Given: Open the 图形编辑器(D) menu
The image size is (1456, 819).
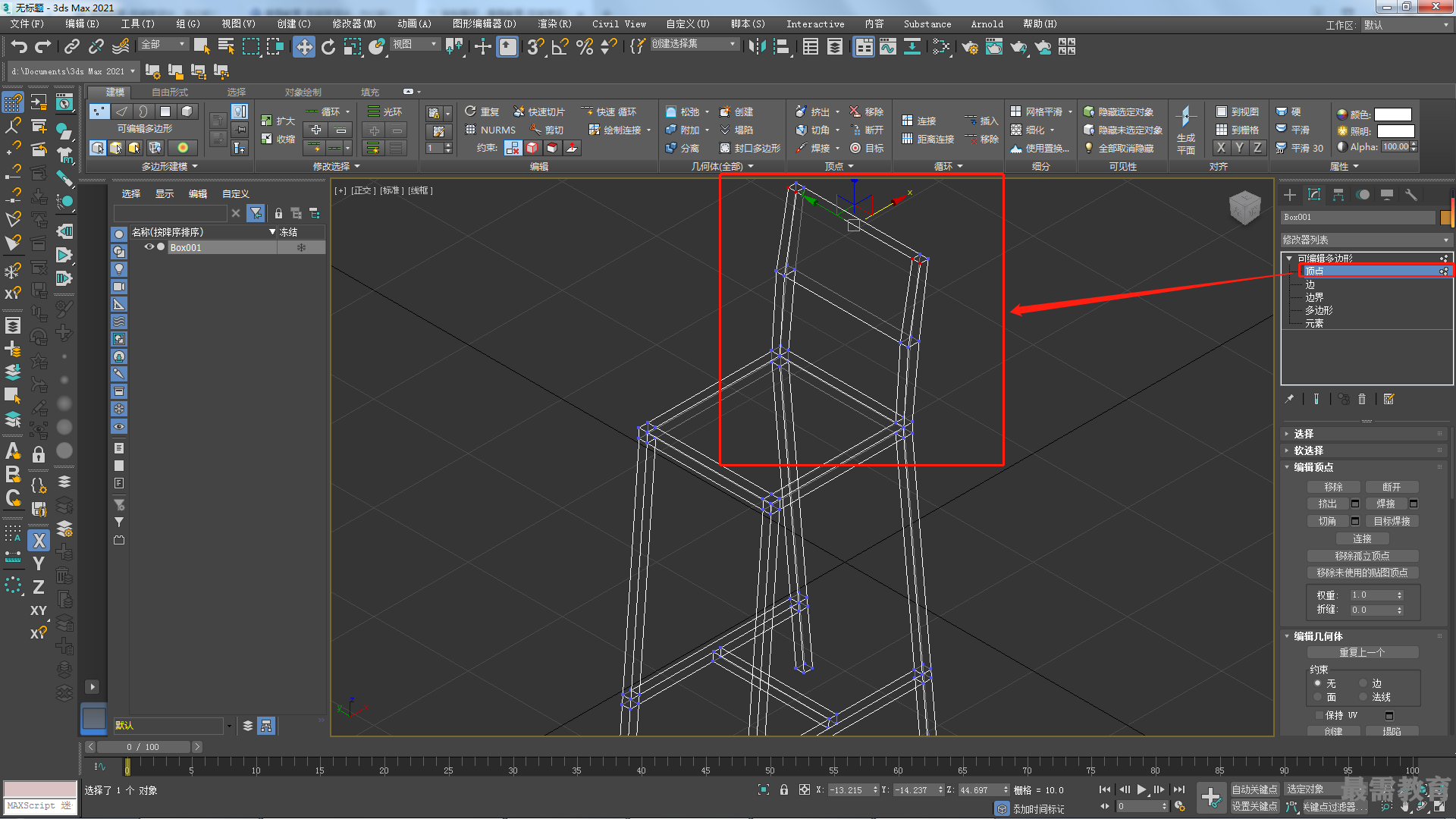Looking at the screenshot, I should click(x=484, y=24).
